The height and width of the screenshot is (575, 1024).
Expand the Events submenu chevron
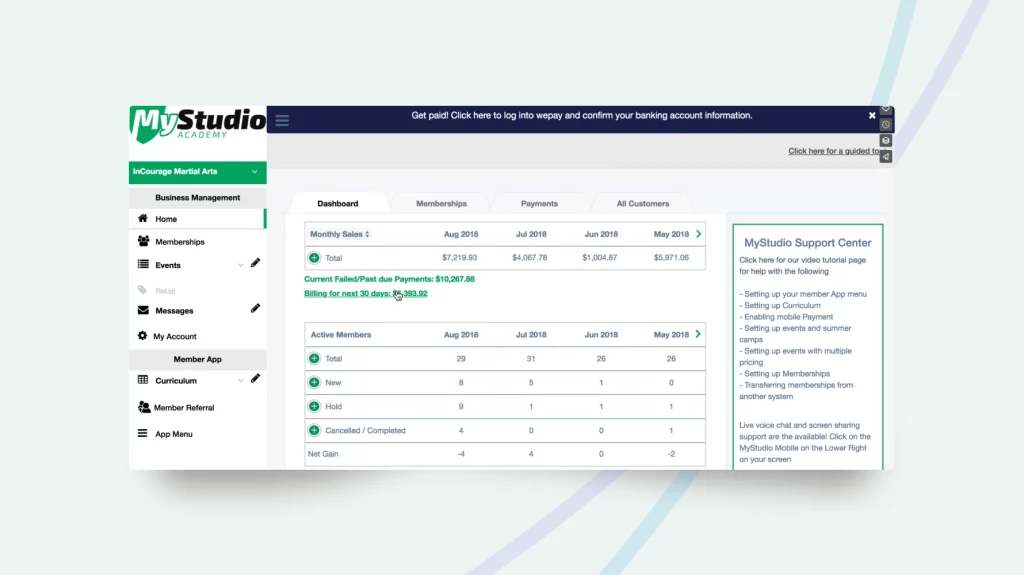[240, 265]
